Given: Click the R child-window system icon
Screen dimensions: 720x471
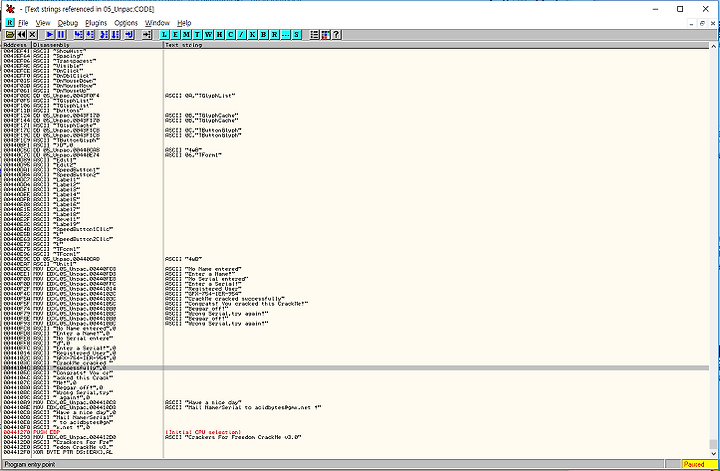Looking at the screenshot, I should [10, 22].
